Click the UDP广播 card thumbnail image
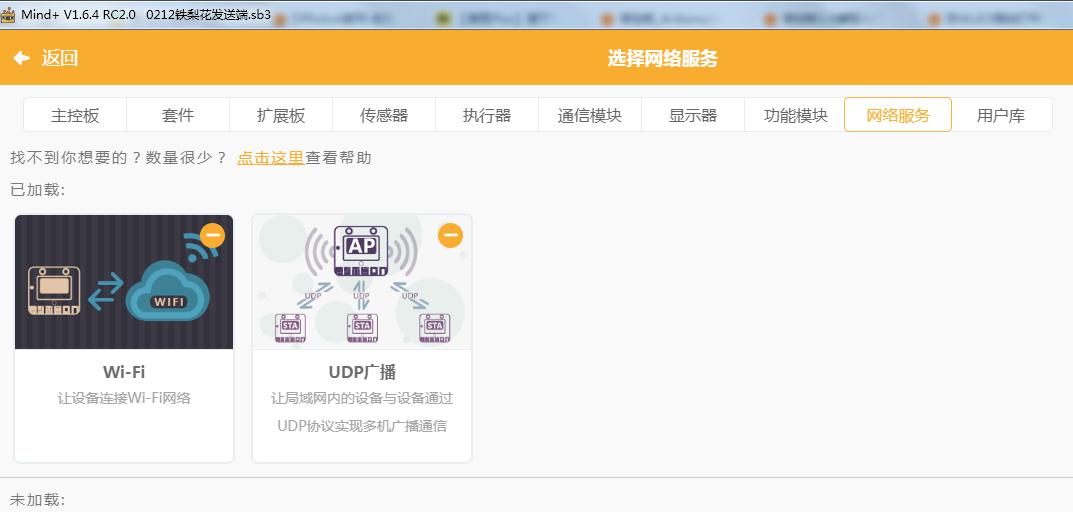 pyautogui.click(x=362, y=282)
